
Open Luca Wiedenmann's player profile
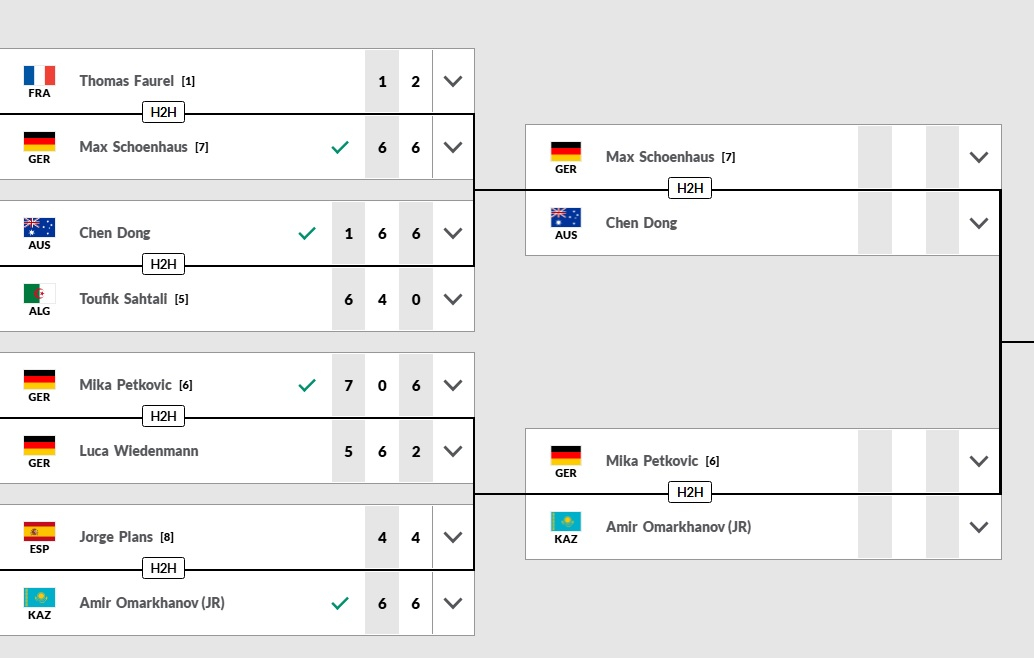pos(139,451)
